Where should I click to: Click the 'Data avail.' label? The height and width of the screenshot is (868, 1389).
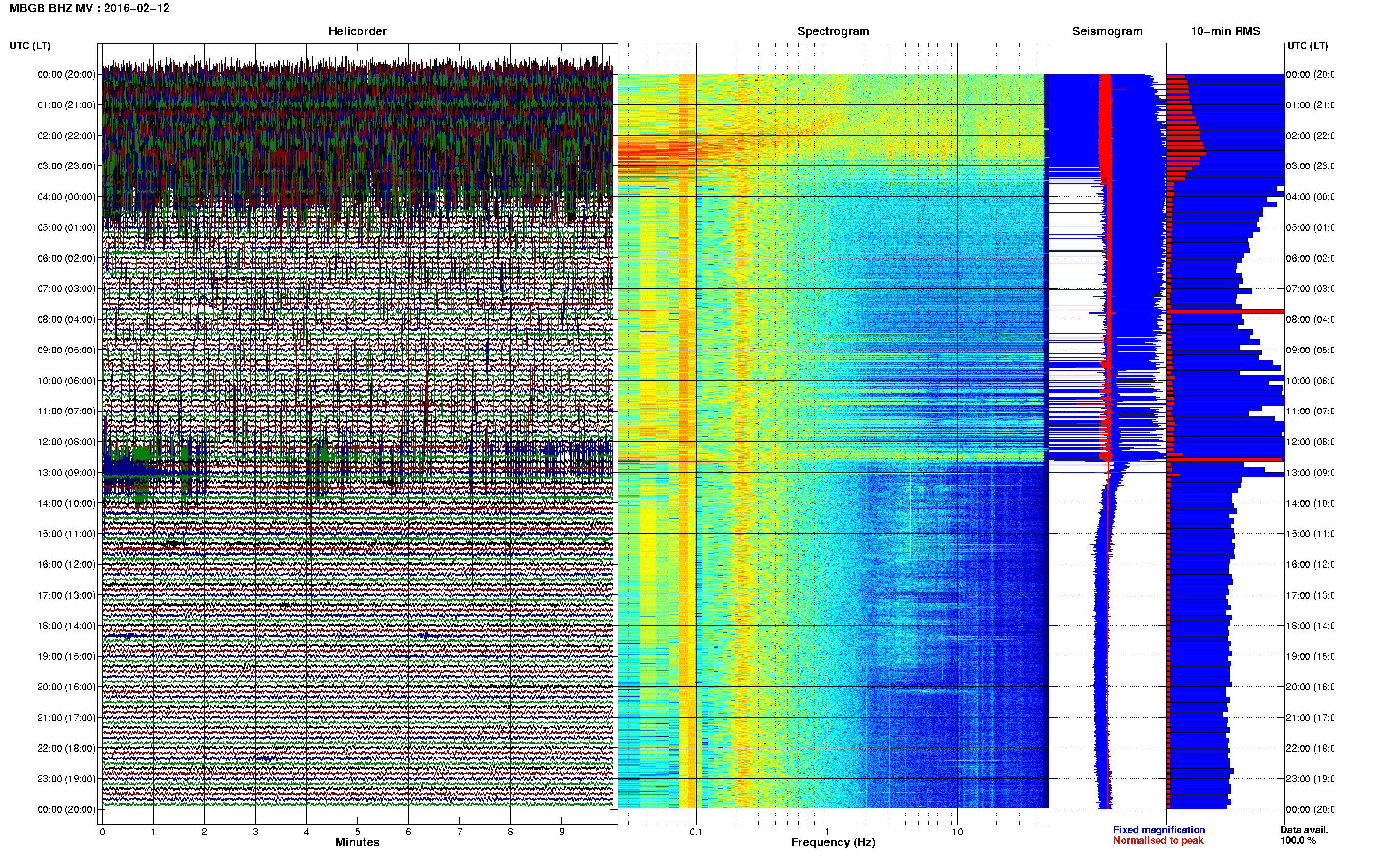pyautogui.click(x=1304, y=830)
